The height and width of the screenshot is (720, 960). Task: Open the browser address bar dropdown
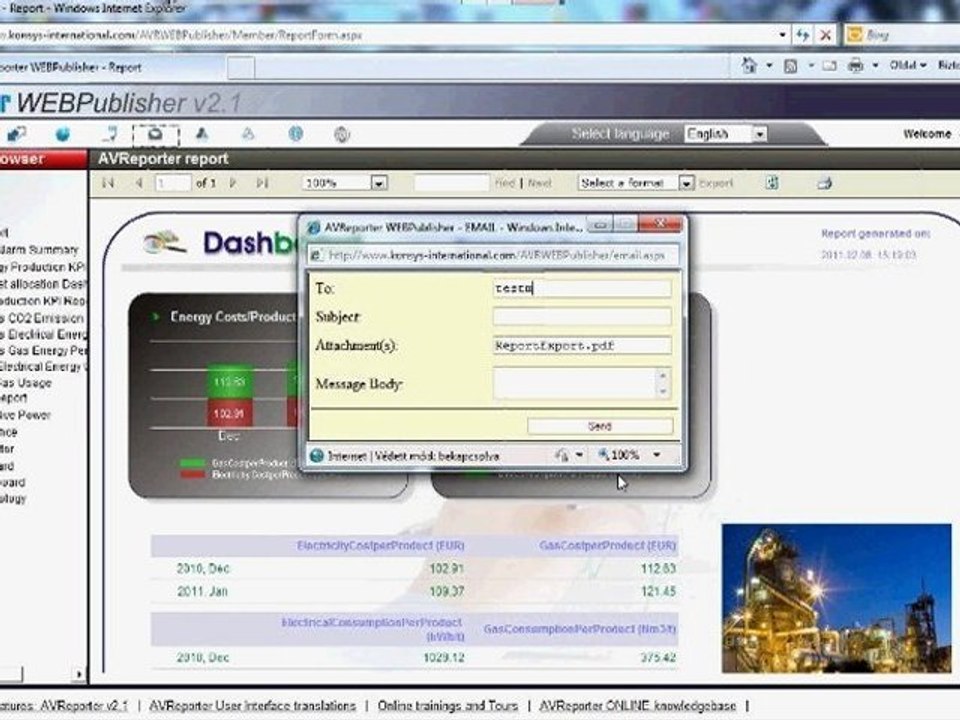782,35
